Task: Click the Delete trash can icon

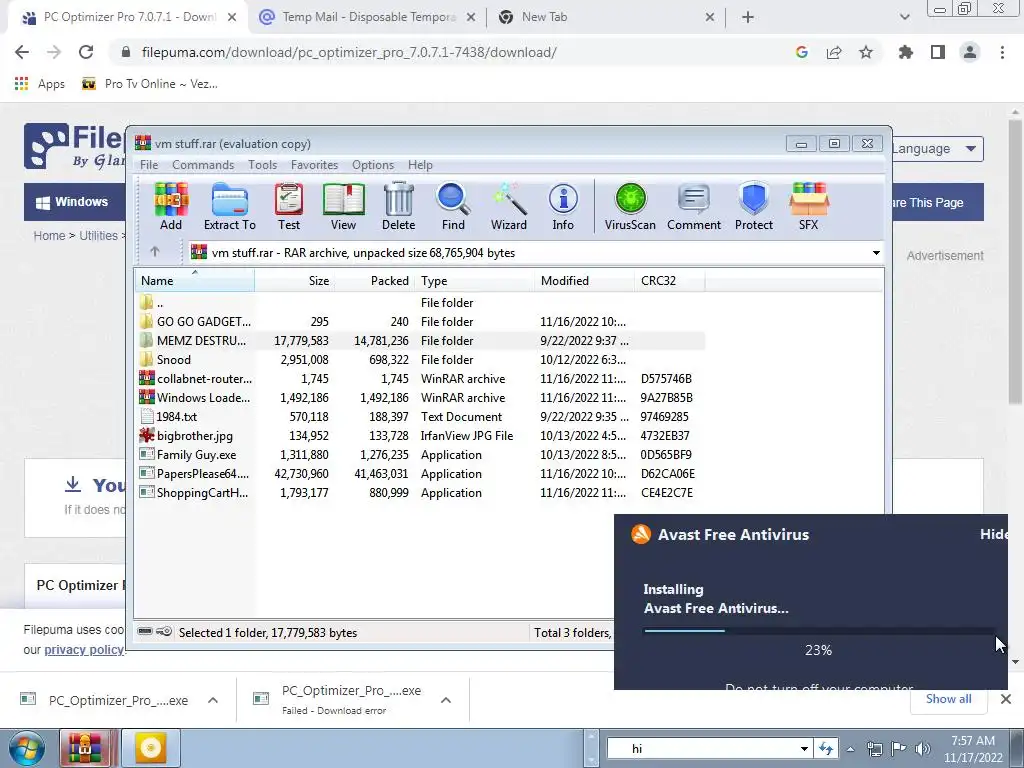Action: (x=398, y=206)
